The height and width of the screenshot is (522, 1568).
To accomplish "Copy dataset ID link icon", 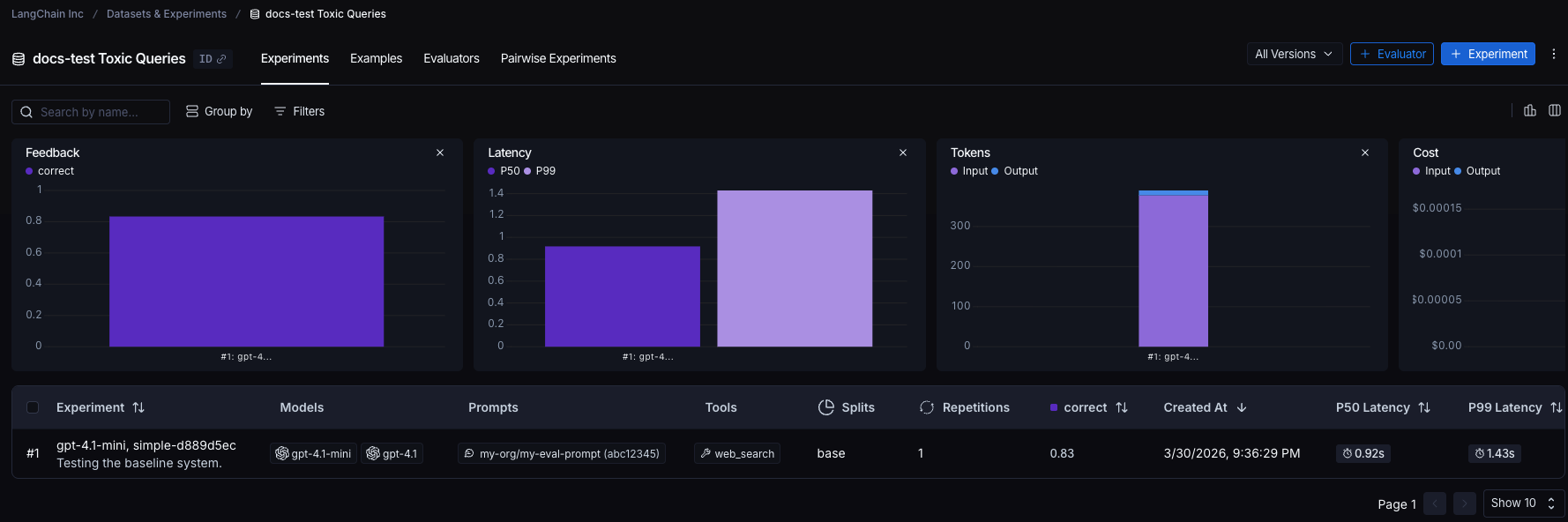I will click(x=221, y=59).
